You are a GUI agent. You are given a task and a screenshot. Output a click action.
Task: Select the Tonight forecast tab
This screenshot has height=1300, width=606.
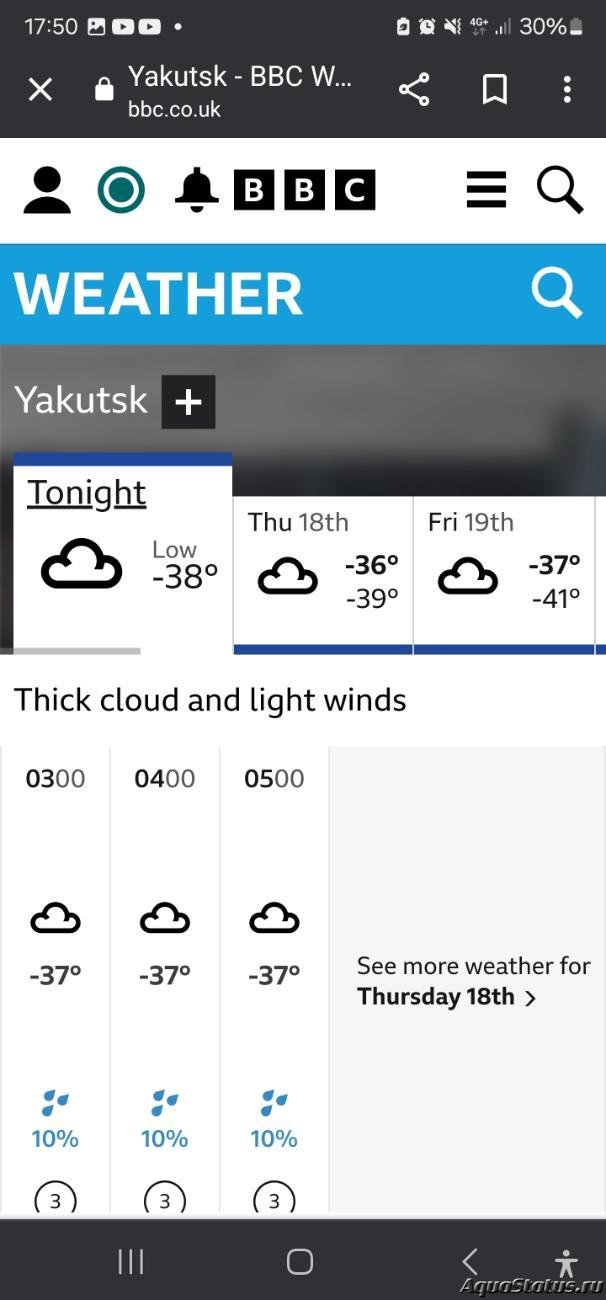pyautogui.click(x=122, y=553)
